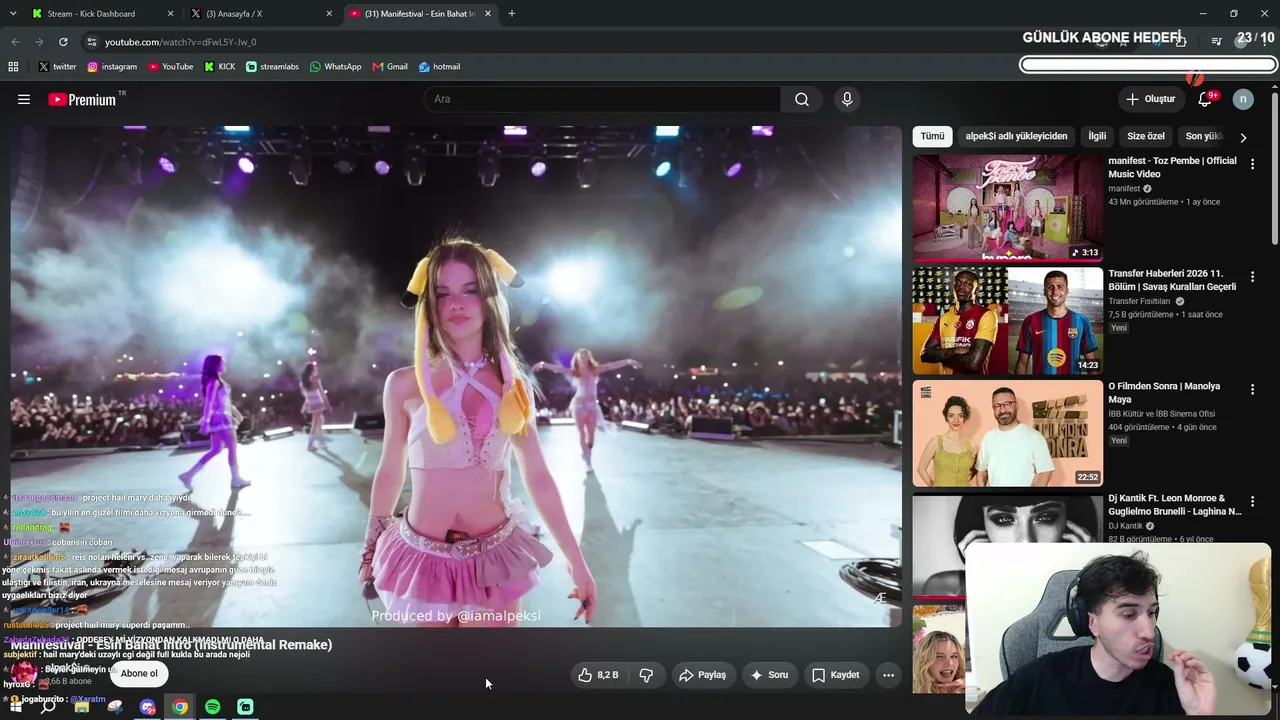
Task: Click the O Filmden Sonra | Manolya Maya title
Action: pos(1164,393)
